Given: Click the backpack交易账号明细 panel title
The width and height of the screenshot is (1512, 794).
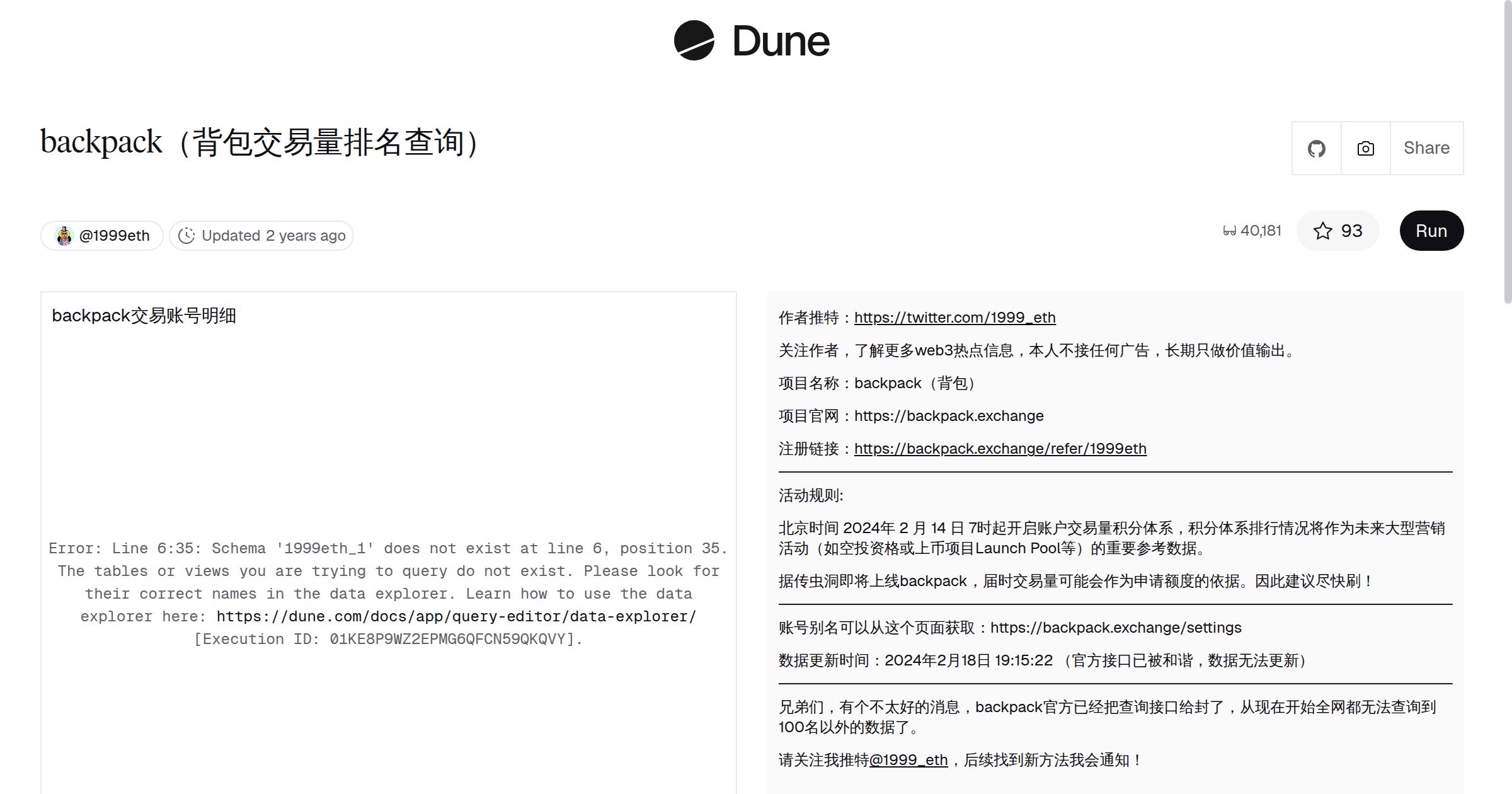Looking at the screenshot, I should (145, 315).
